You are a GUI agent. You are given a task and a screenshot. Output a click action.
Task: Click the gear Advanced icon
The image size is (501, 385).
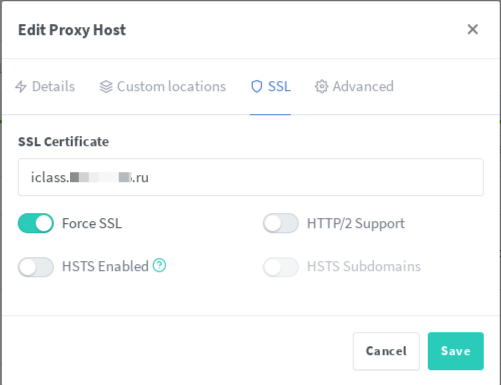(x=322, y=87)
